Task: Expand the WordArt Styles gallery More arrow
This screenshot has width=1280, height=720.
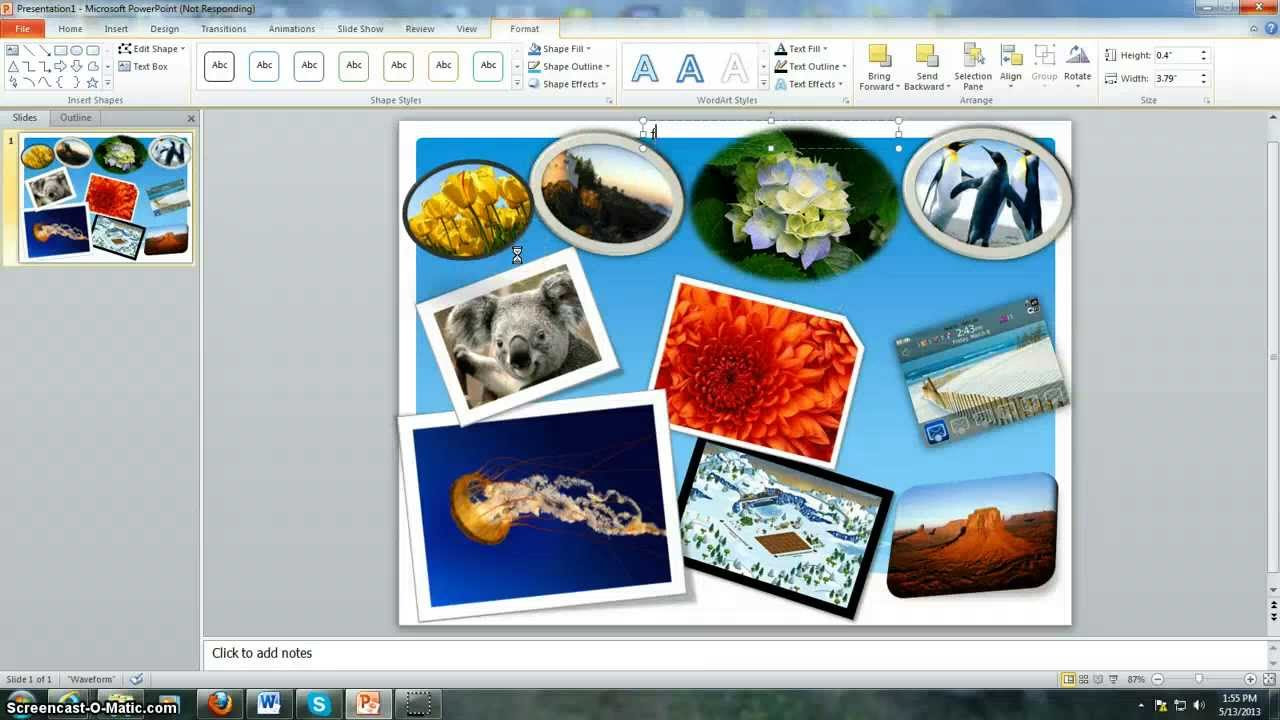Action: [764, 84]
